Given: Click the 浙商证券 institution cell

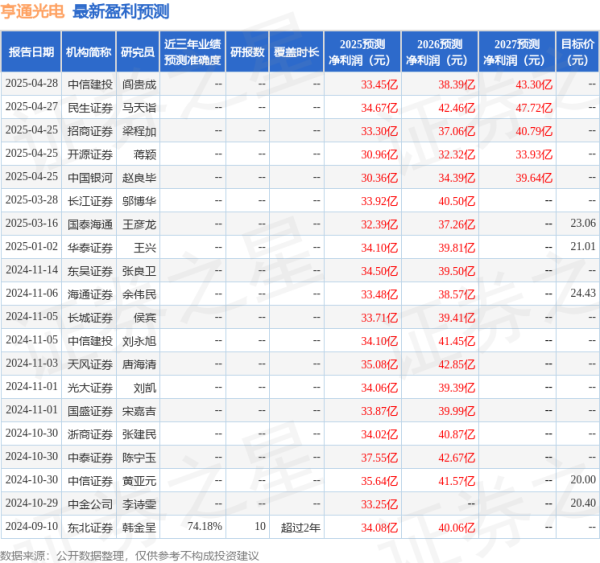Looking at the screenshot, I should pyautogui.click(x=90, y=434).
